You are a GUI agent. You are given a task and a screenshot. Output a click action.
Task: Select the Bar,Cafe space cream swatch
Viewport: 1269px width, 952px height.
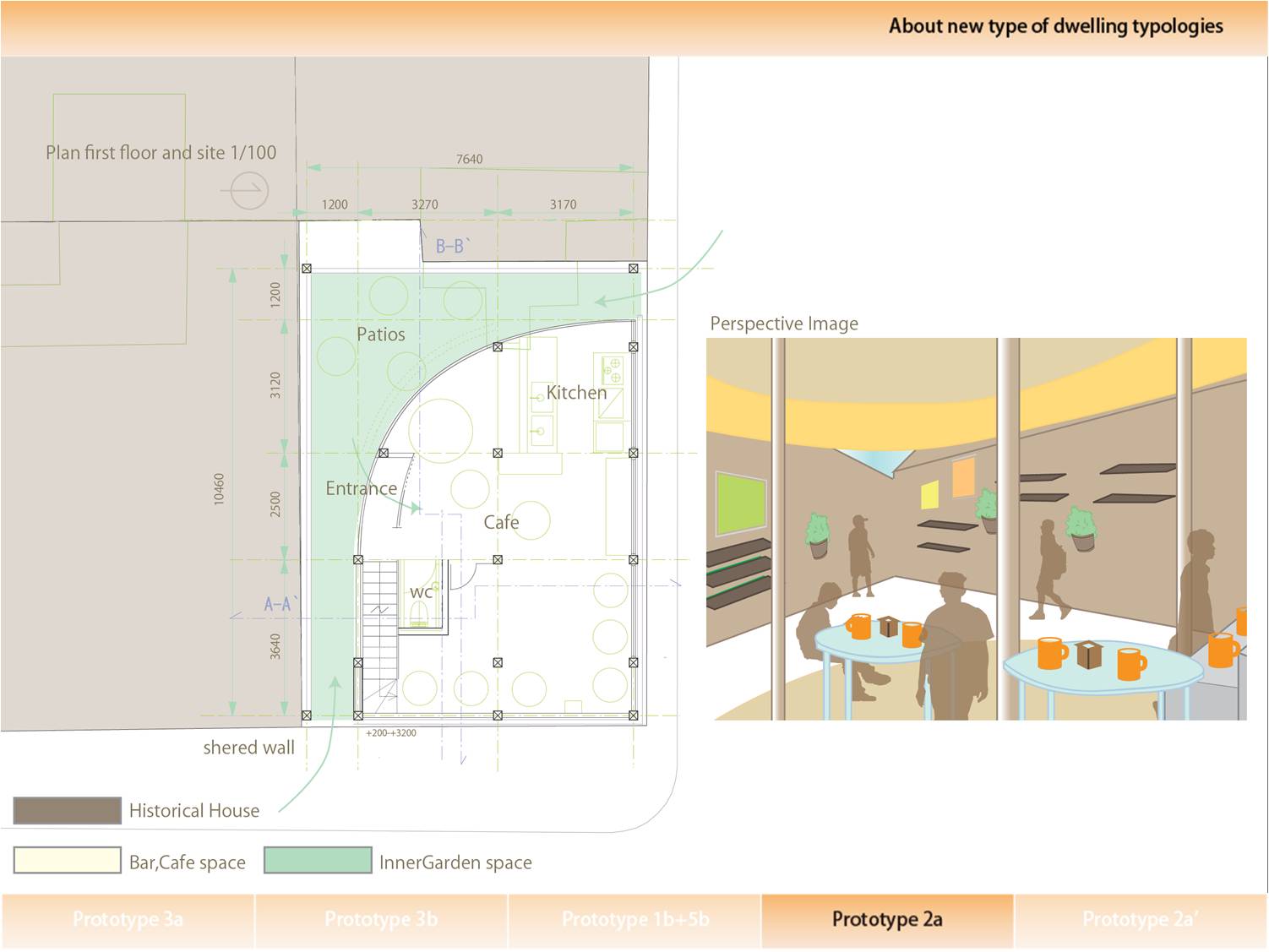pos(68,861)
